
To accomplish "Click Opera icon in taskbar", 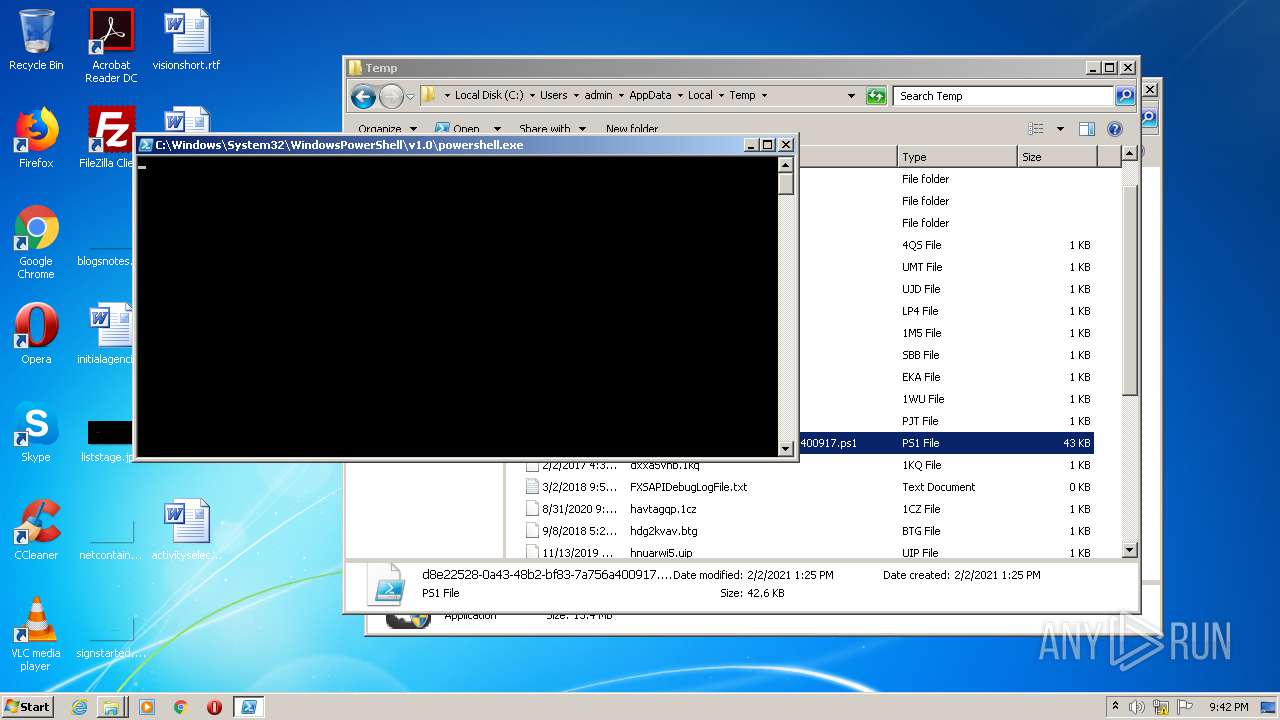I will coord(214,707).
